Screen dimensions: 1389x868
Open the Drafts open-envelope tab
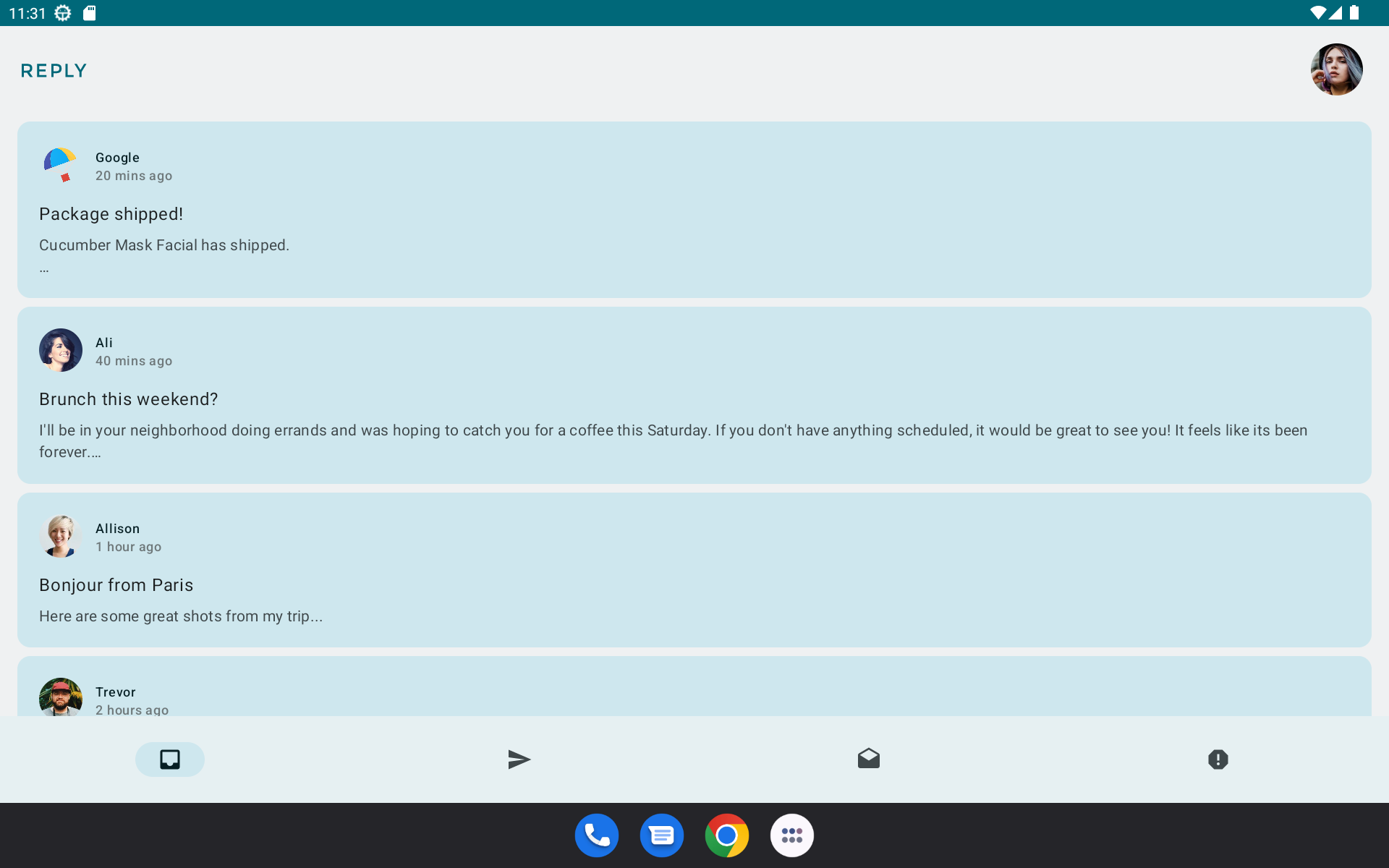pos(868,759)
